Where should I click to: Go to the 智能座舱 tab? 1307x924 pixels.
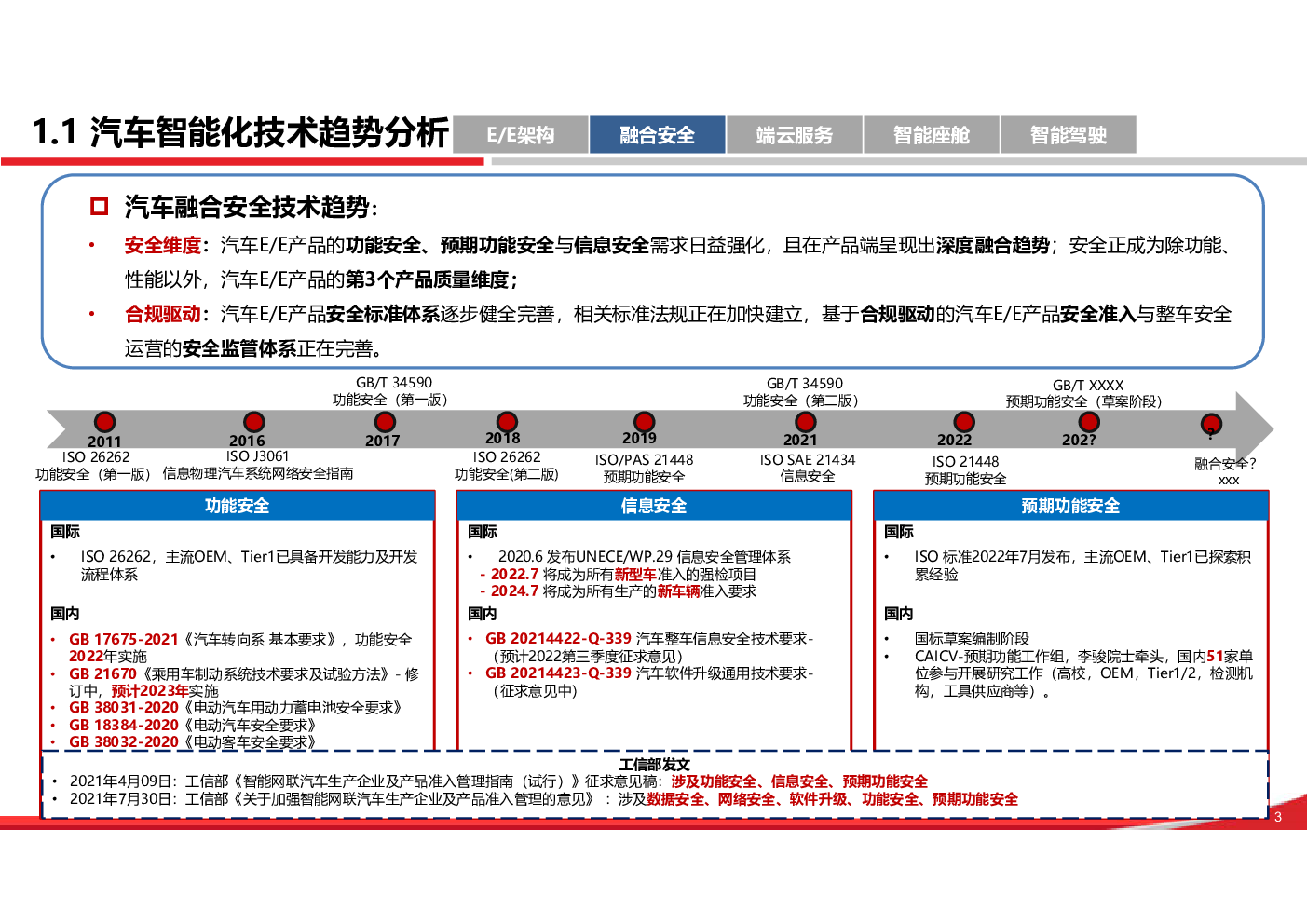click(x=932, y=135)
